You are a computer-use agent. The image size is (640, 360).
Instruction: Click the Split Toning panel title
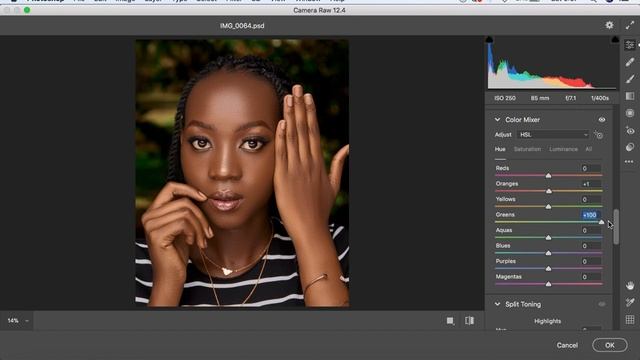coord(523,304)
